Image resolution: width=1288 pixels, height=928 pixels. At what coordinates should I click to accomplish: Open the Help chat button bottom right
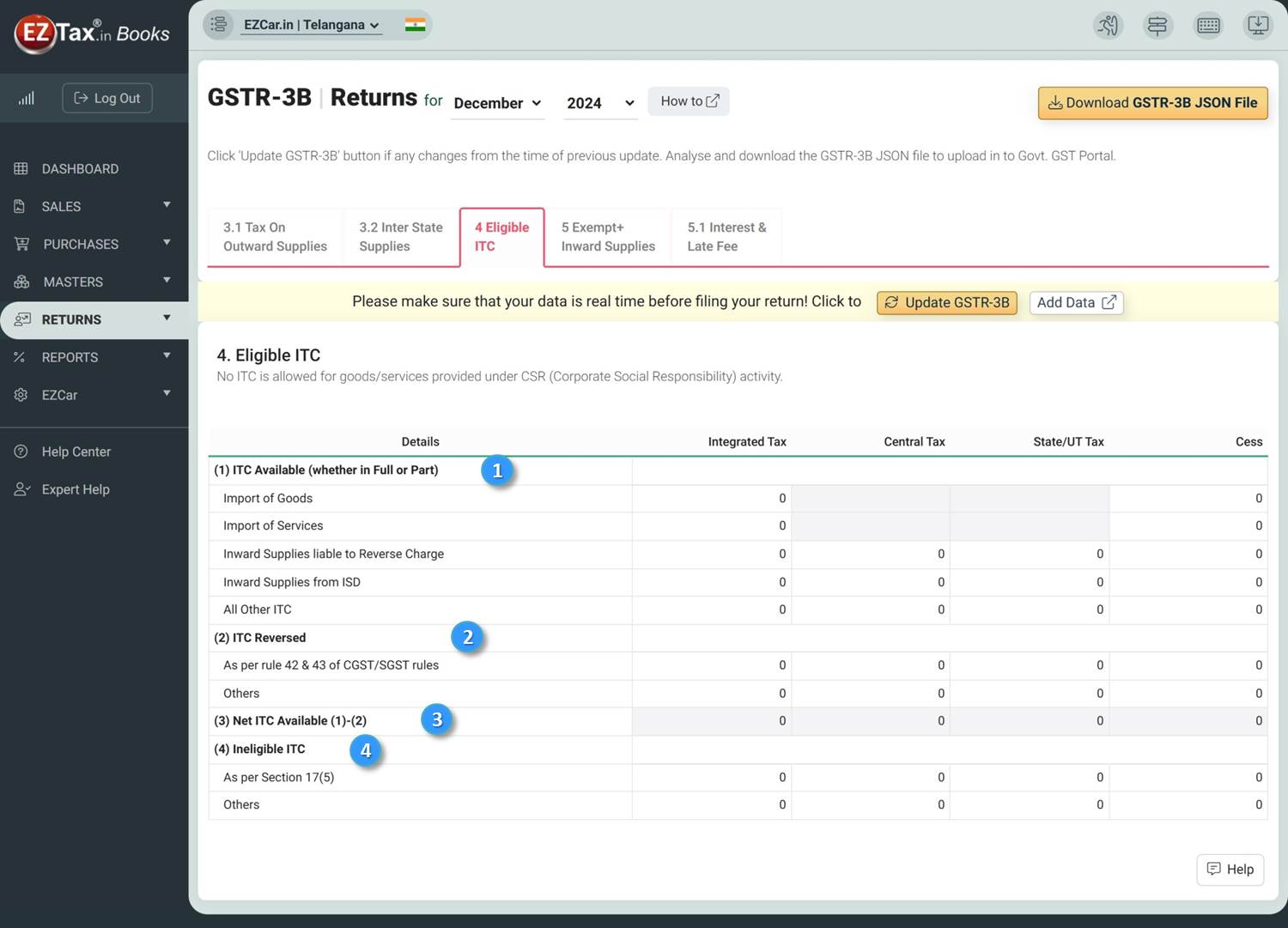pos(1230,869)
